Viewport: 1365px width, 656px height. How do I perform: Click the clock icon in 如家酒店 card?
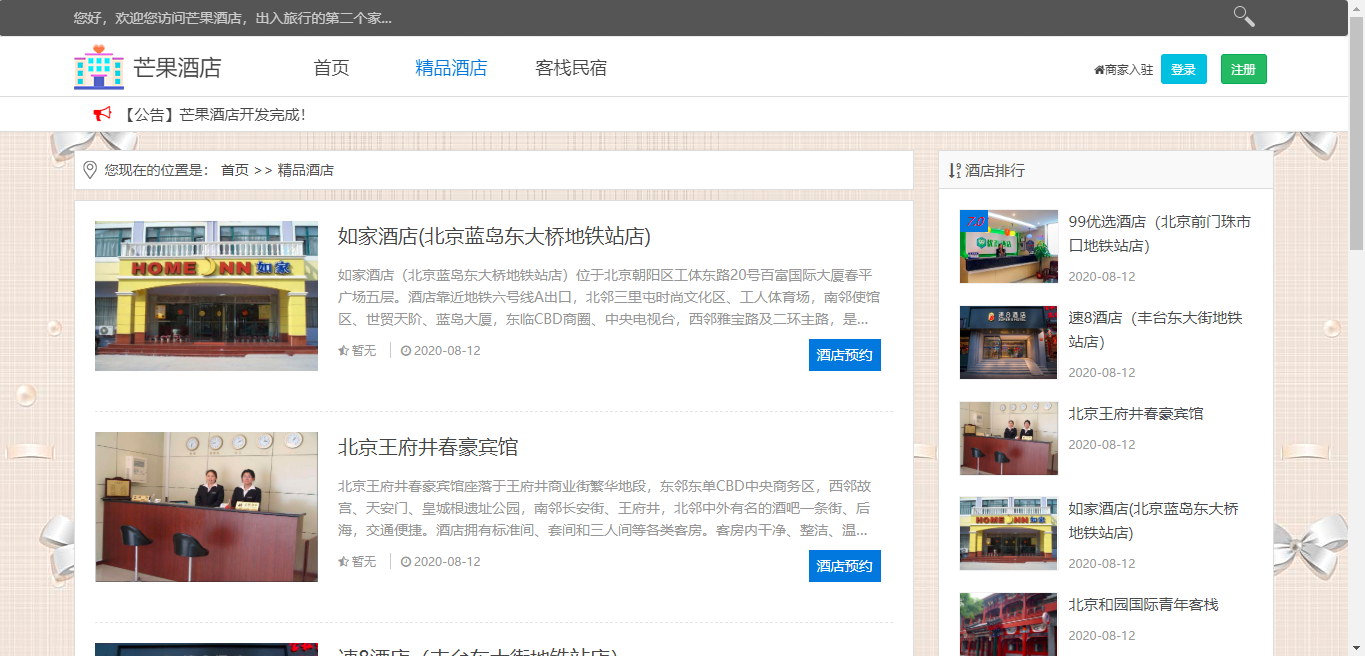click(x=406, y=351)
